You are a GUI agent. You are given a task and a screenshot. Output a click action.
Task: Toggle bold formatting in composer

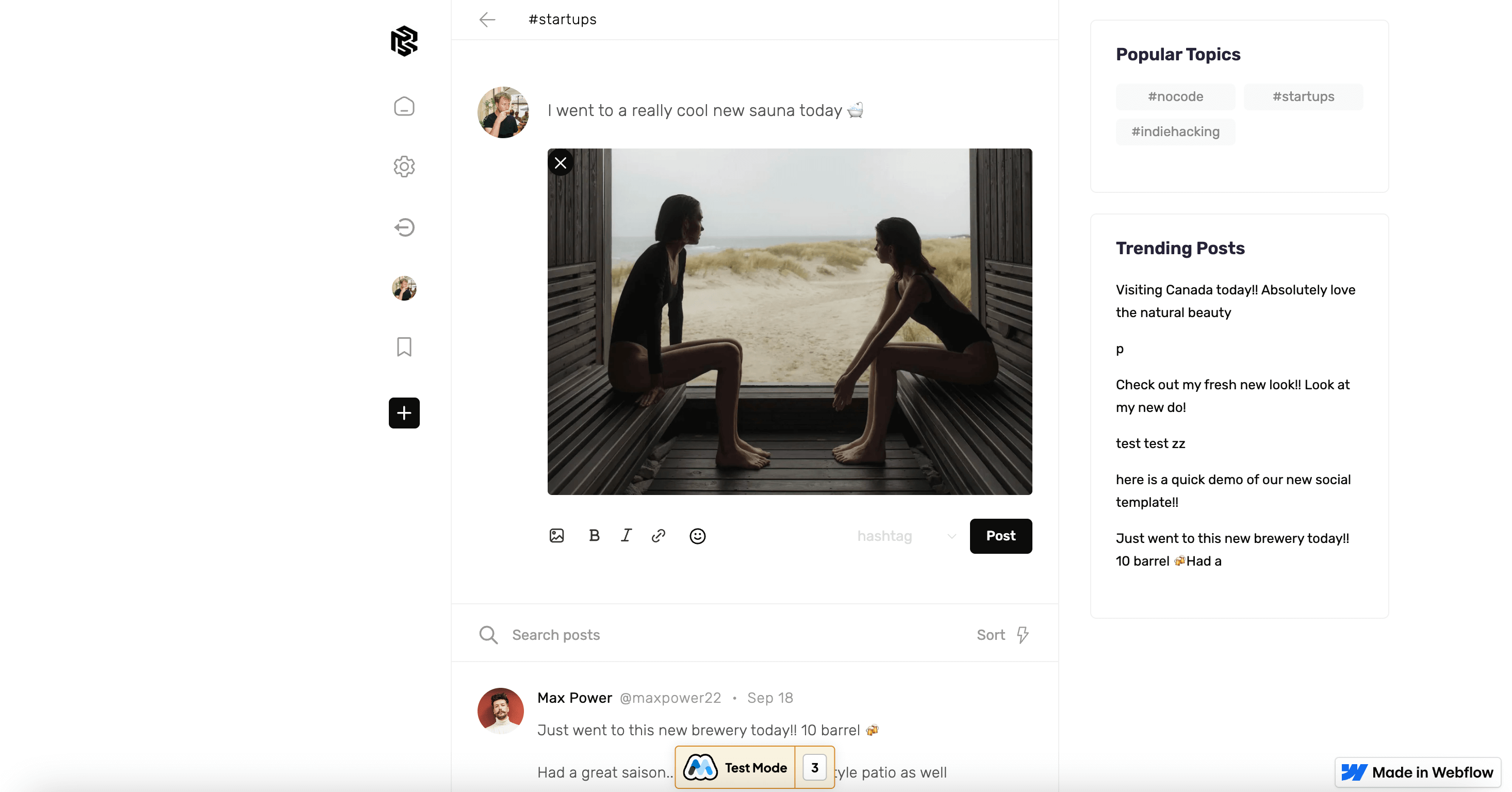pos(594,536)
